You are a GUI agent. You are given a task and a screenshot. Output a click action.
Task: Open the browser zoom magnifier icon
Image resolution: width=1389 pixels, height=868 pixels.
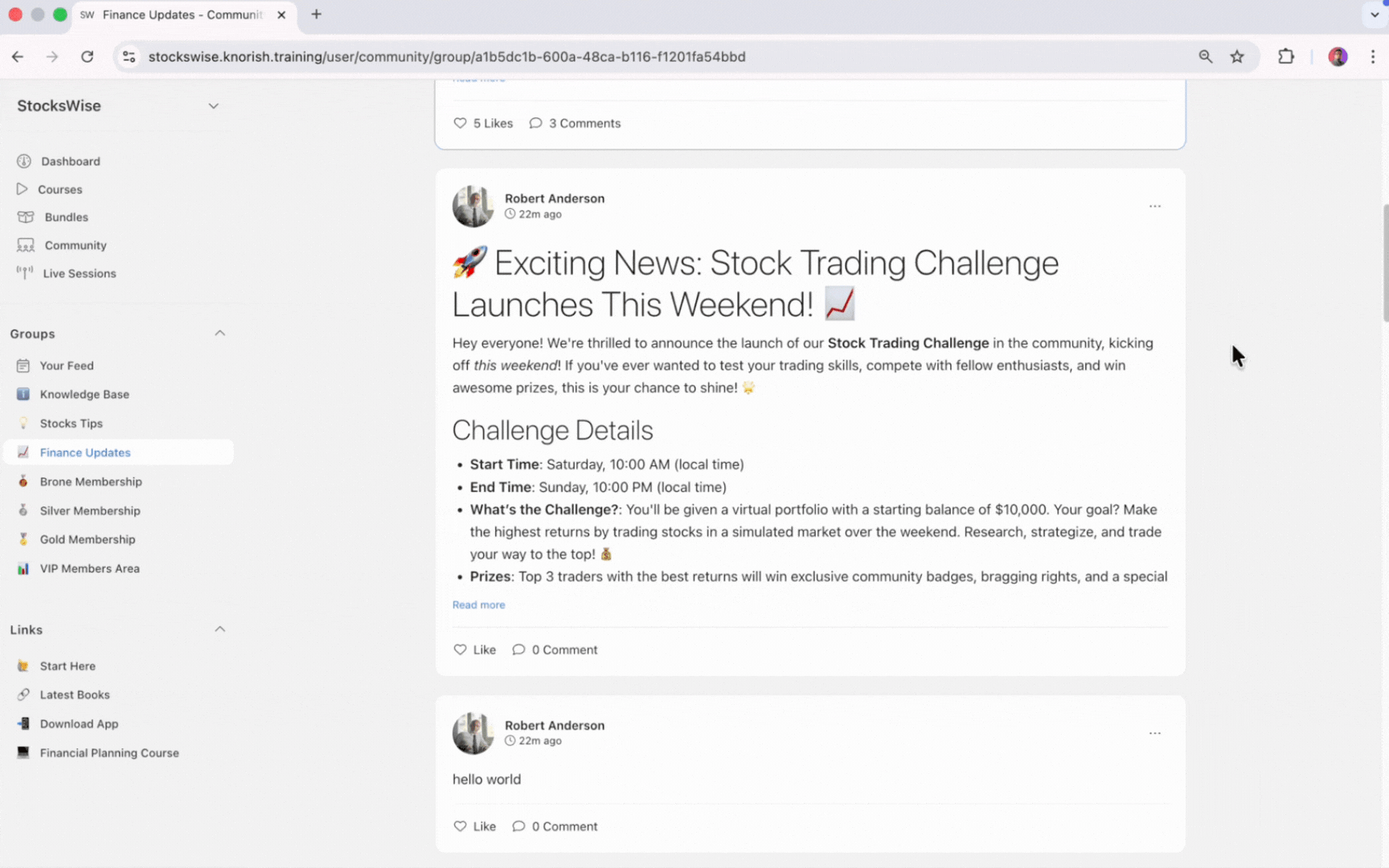(1205, 56)
